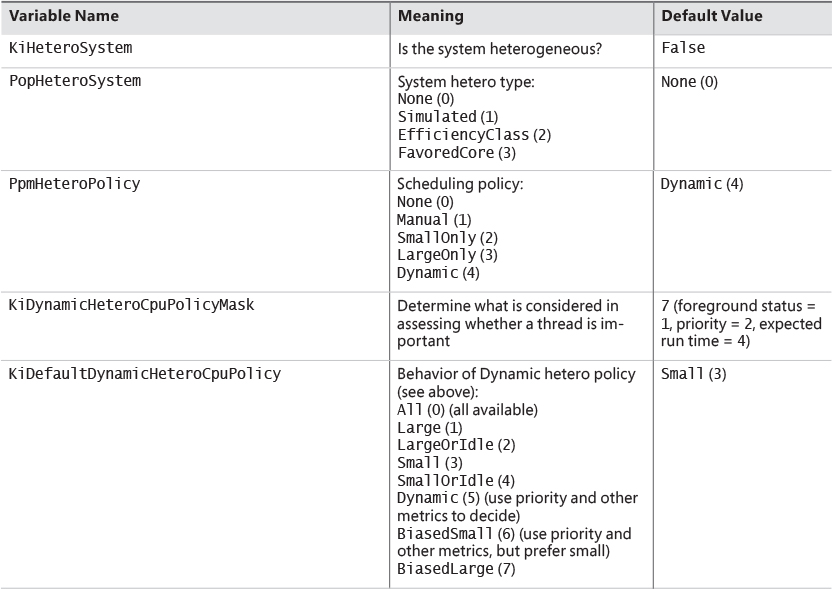This screenshot has width=832, height=589.
Task: Click "Is the system heterogeneous?" text
Action: (x=499, y=49)
